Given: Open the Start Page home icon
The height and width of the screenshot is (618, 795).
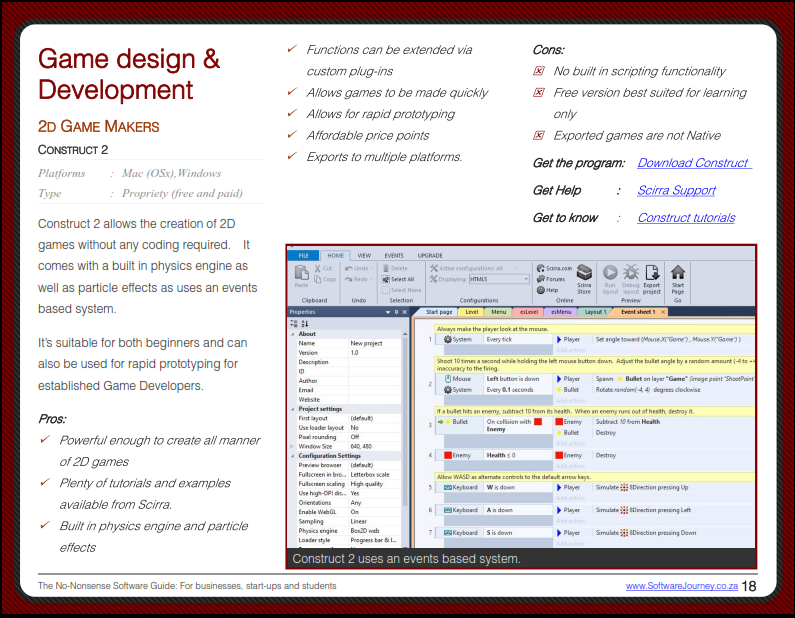Looking at the screenshot, I should click(678, 272).
